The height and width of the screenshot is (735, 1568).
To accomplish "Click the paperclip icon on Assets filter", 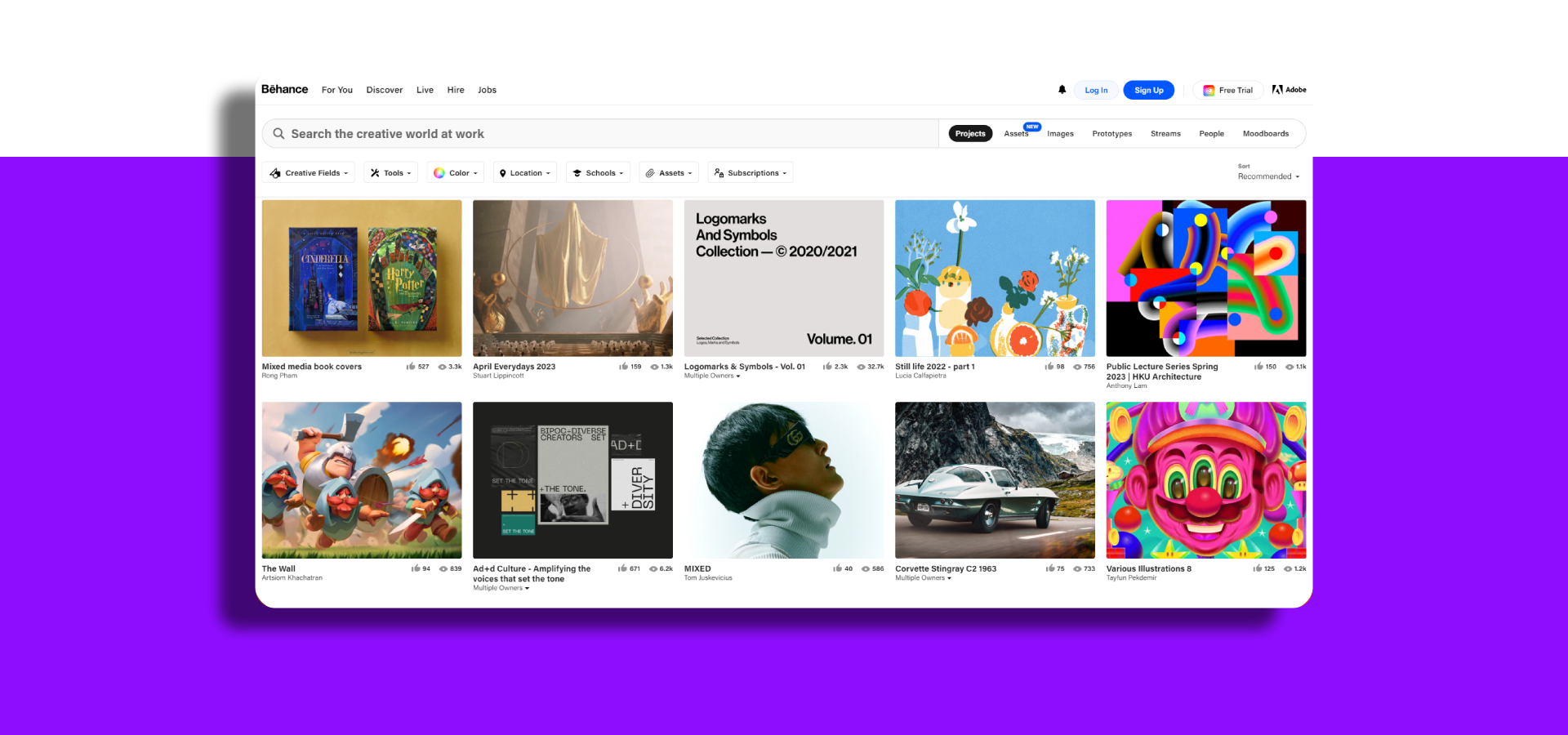I will [x=651, y=172].
